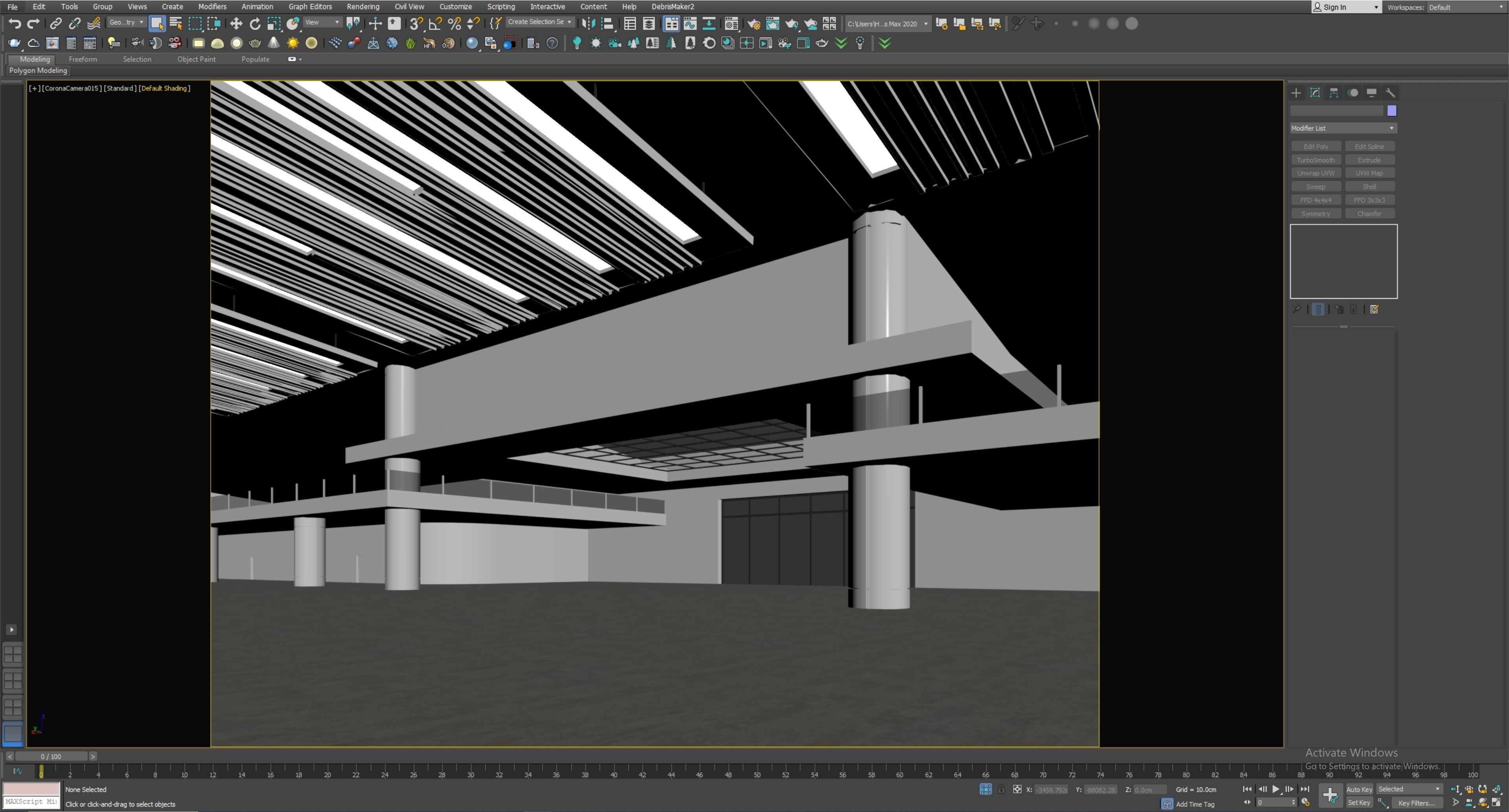Click the TurboSmooth modifier button

tap(1316, 160)
